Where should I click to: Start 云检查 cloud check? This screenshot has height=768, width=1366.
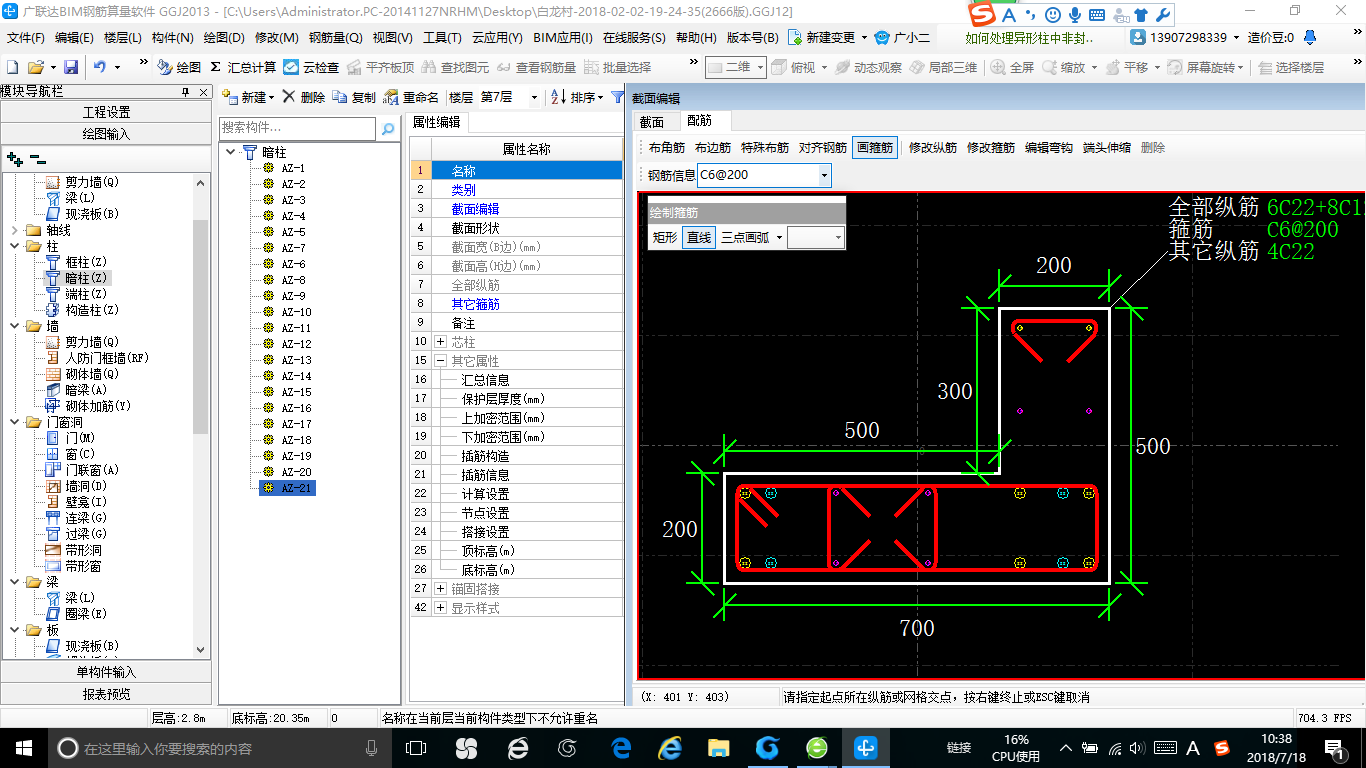311,67
